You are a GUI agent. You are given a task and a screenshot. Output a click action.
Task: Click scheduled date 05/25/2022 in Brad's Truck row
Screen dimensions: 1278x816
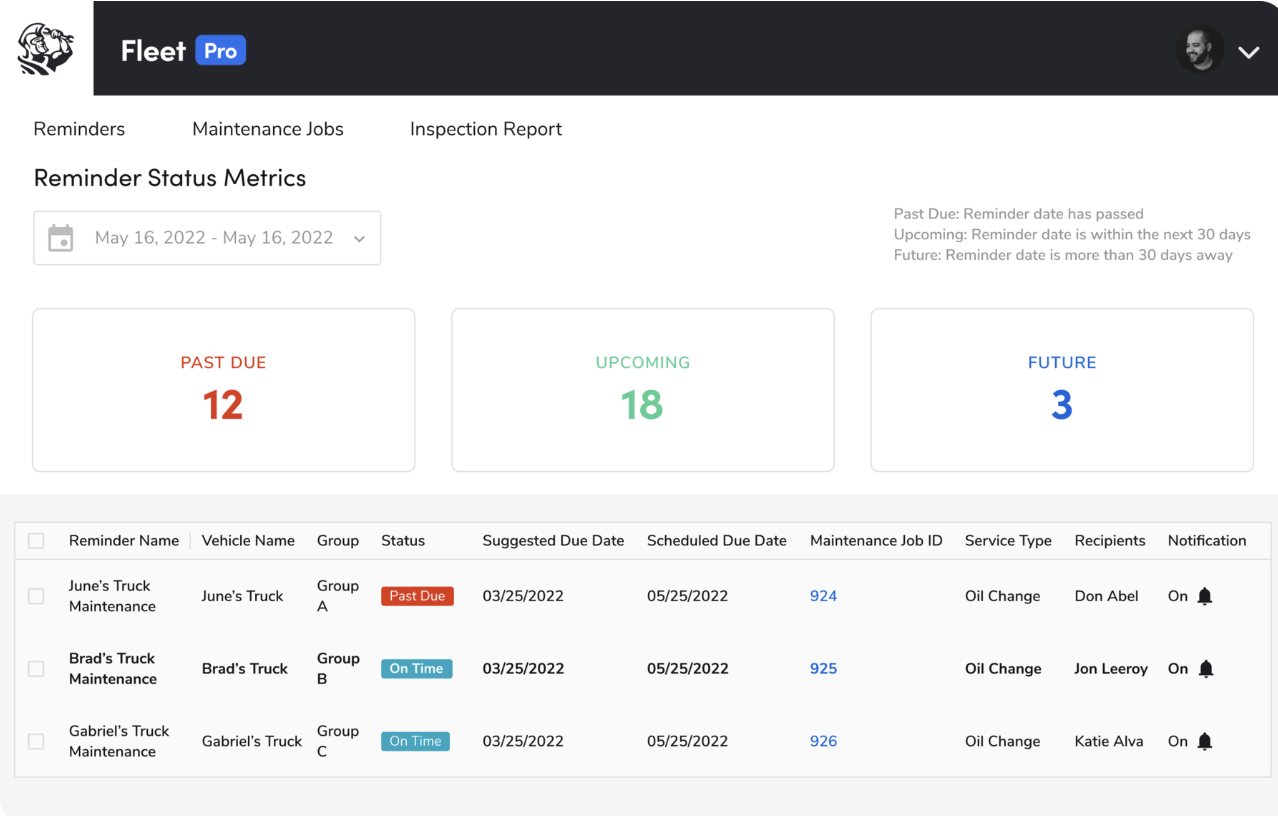tap(688, 669)
